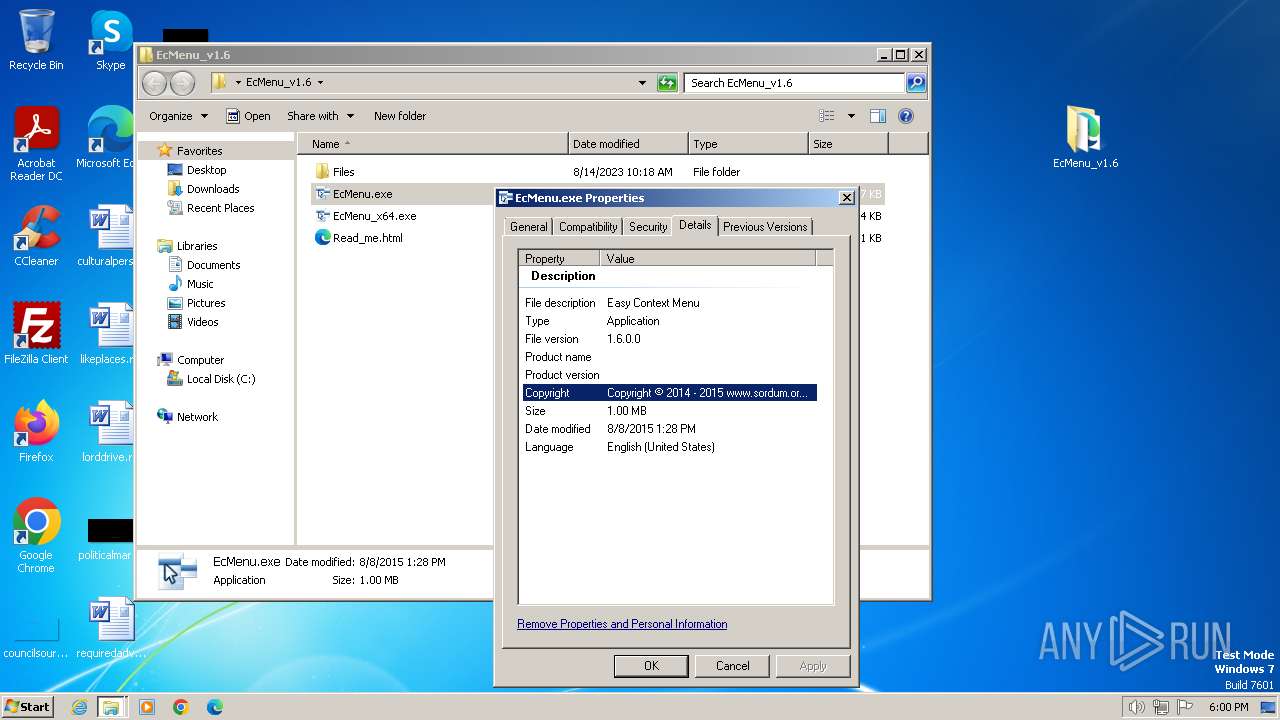Switch to the General tab
The width and height of the screenshot is (1280, 720).
pyautogui.click(x=528, y=227)
